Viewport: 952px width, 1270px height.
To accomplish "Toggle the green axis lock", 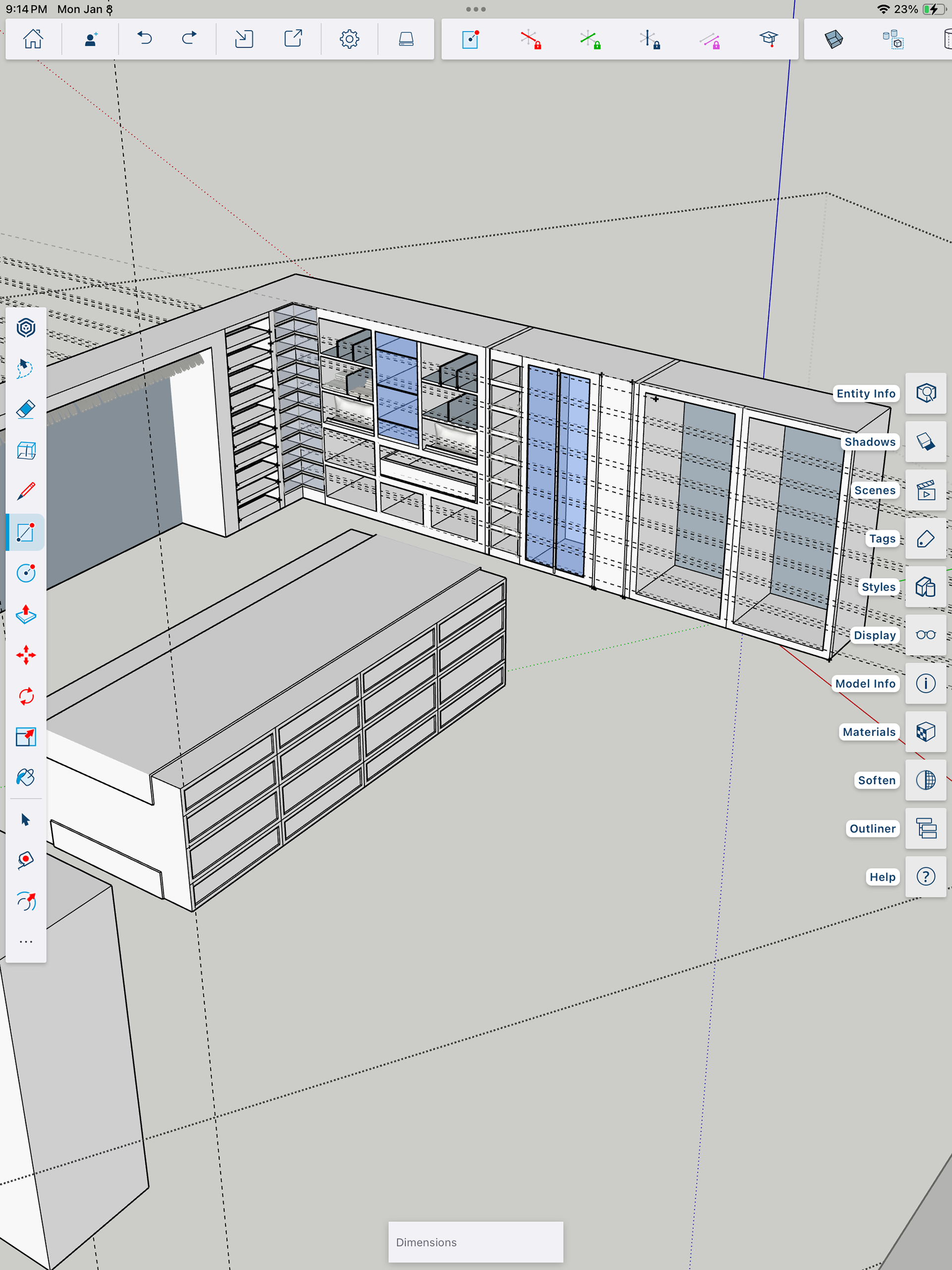I will coord(590,39).
